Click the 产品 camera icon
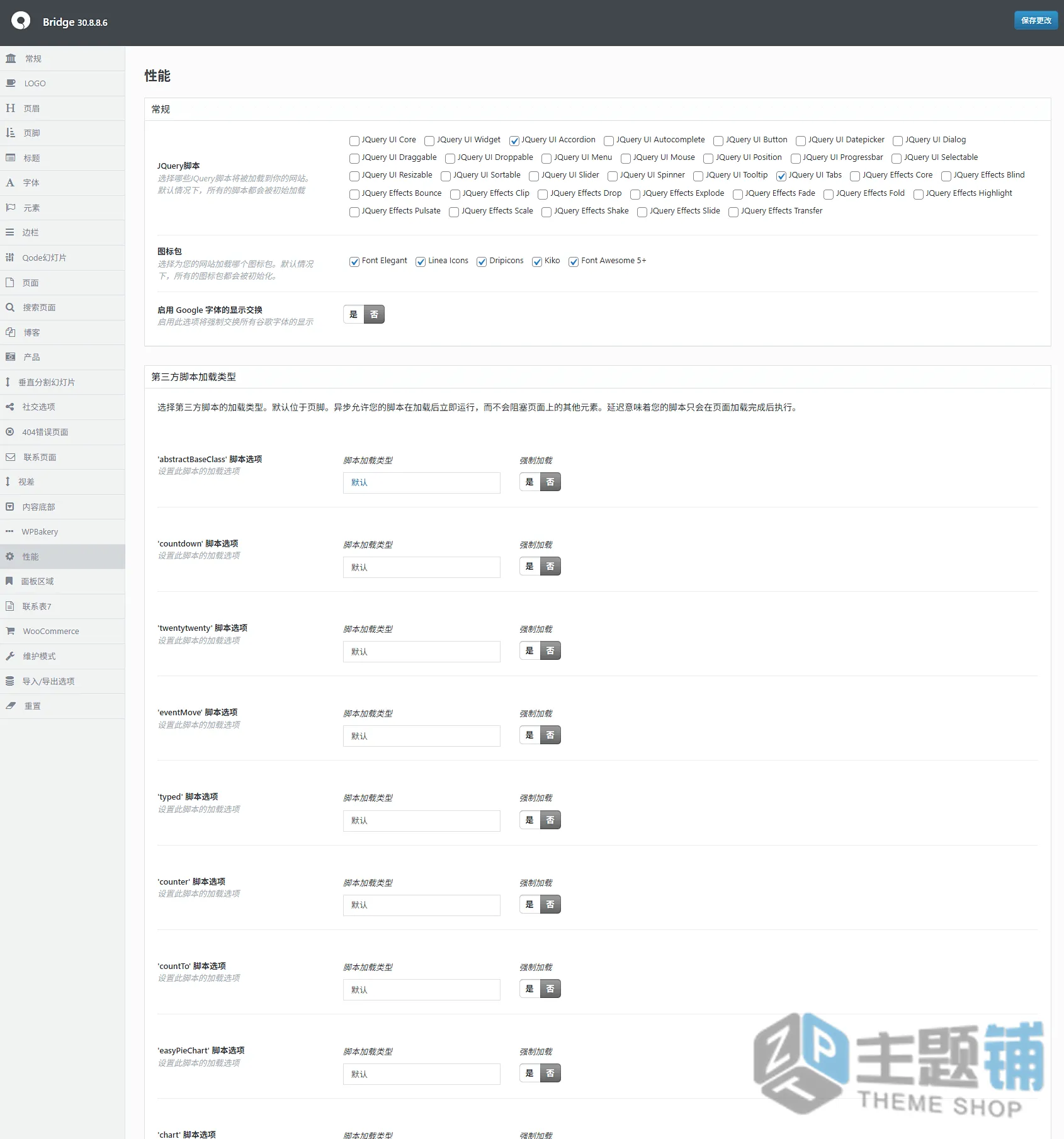This screenshot has width=1064, height=1139. point(11,357)
